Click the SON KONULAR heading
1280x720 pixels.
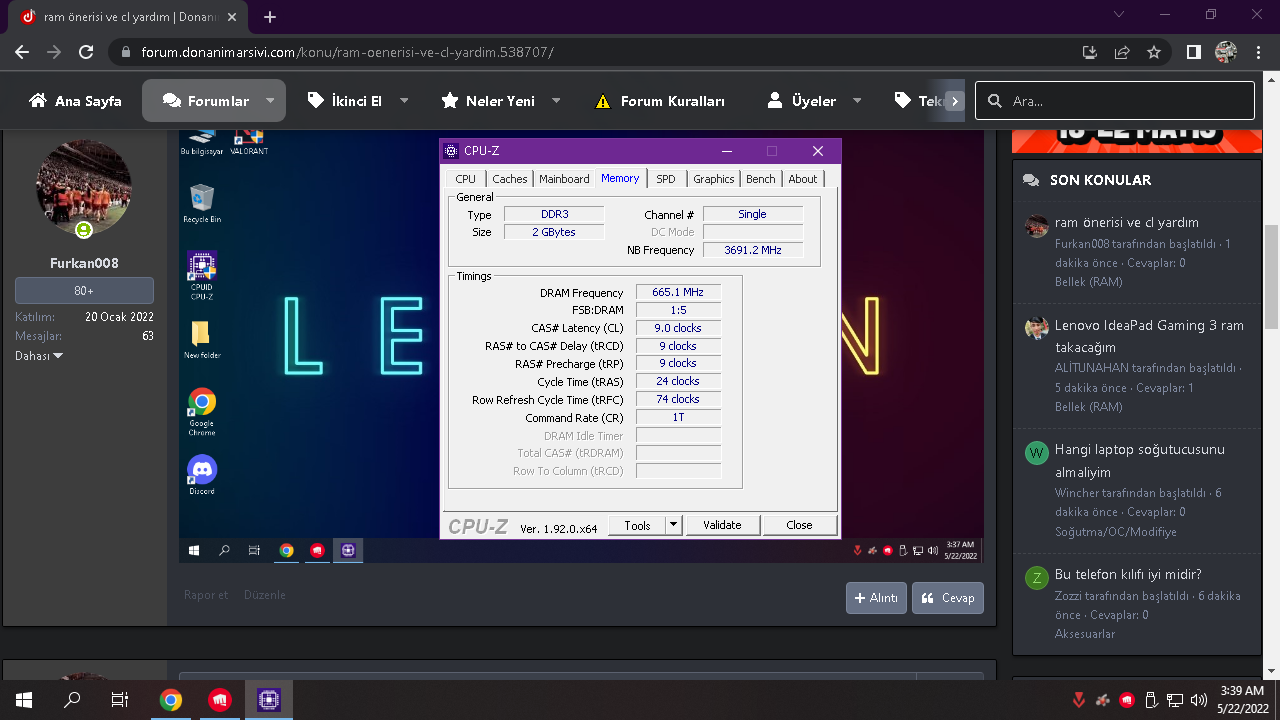(1100, 180)
